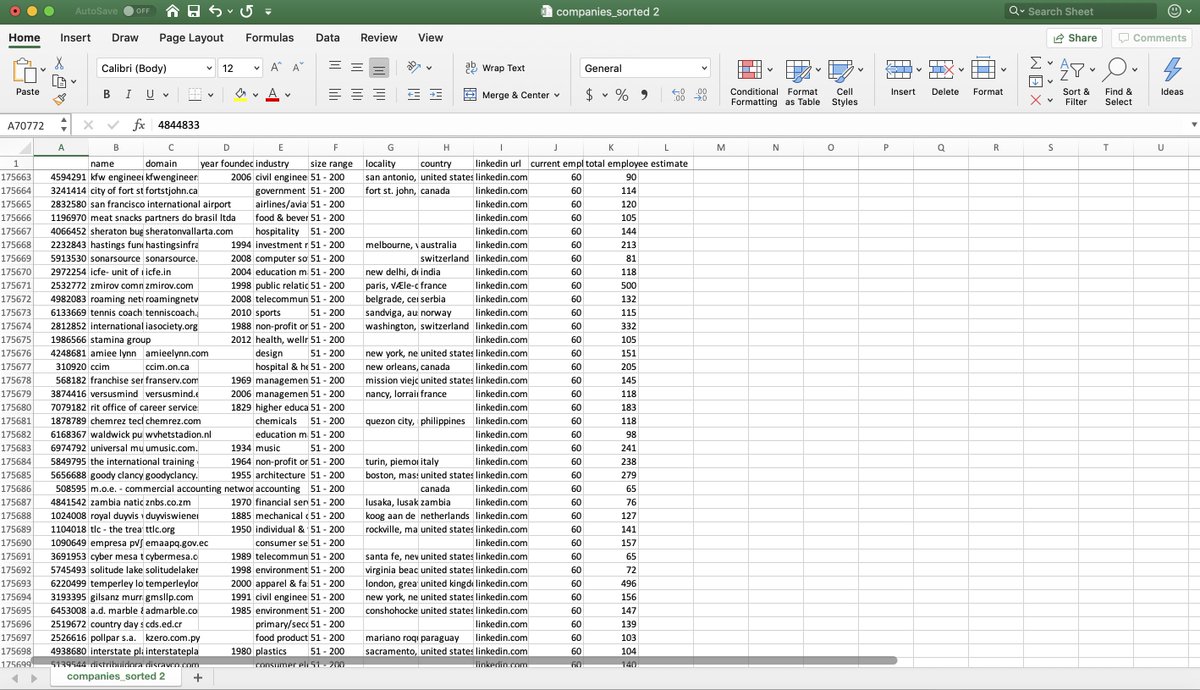Open the font size 12 dropdown
1200x690 pixels.
pyautogui.click(x=256, y=68)
